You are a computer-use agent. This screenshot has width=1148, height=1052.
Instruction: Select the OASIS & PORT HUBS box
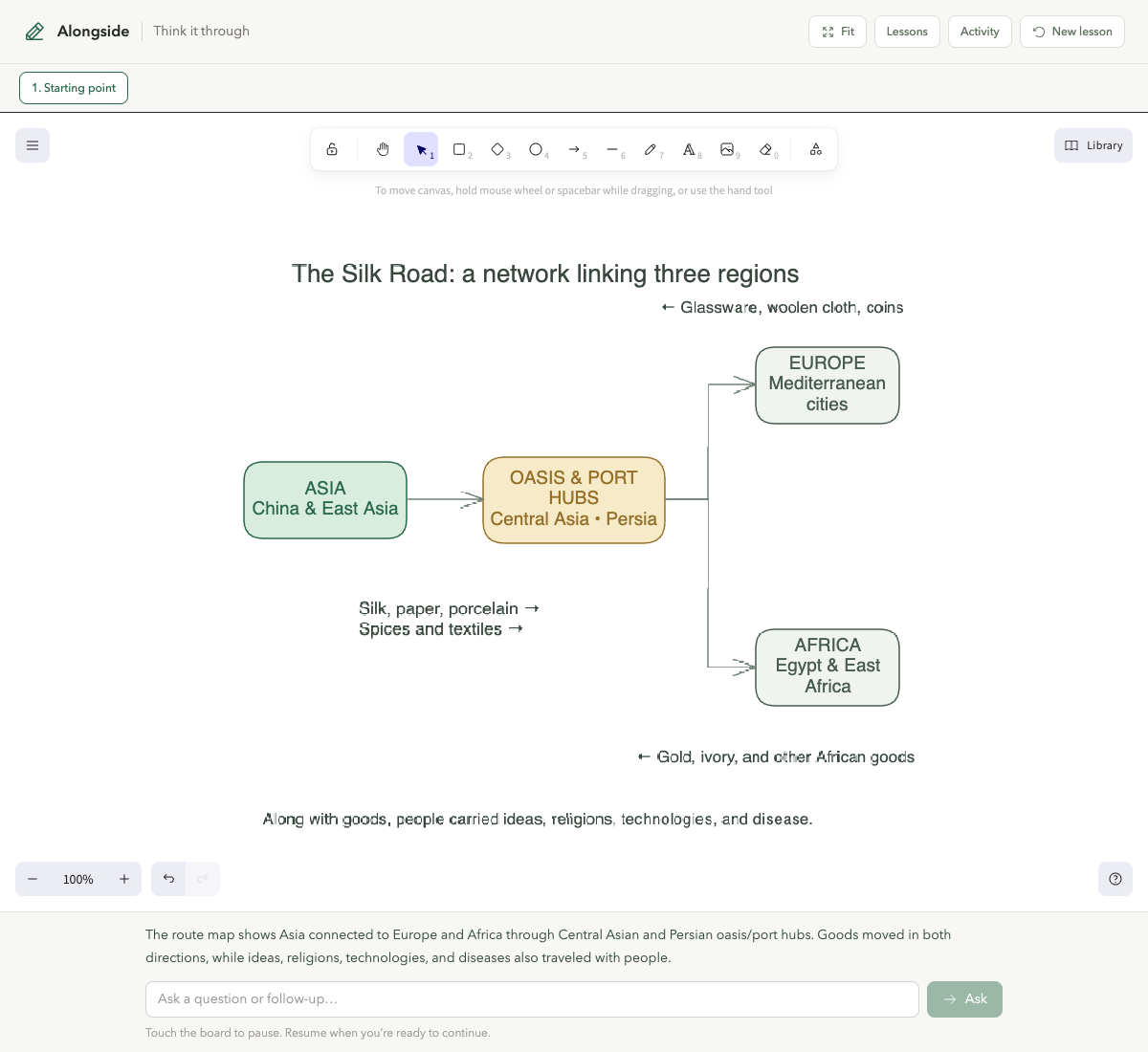coord(574,500)
